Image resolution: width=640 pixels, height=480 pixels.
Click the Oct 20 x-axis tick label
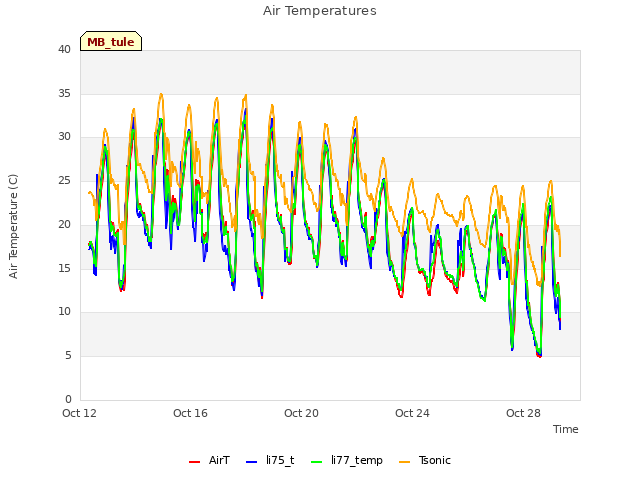301,413
